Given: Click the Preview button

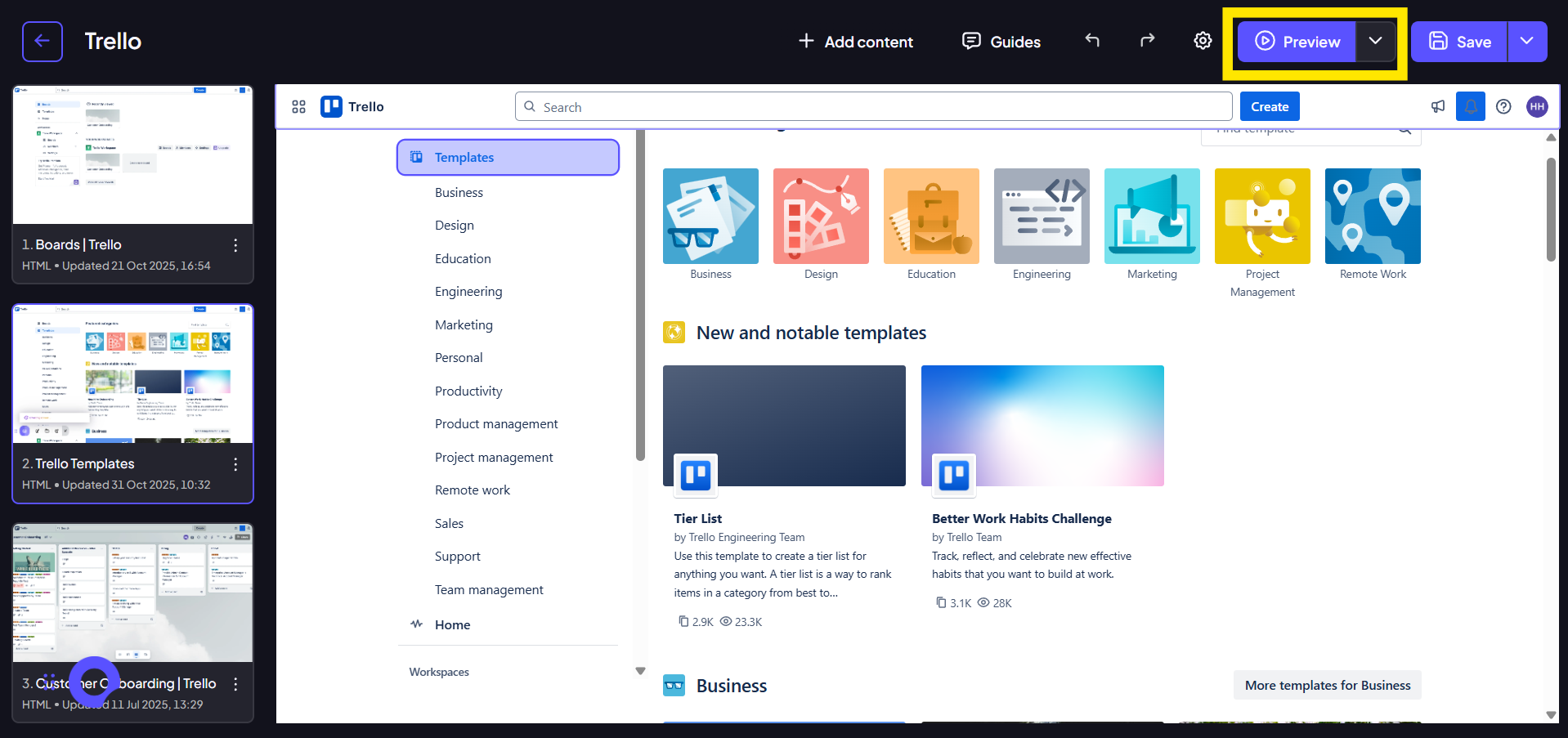Looking at the screenshot, I should 1297,42.
